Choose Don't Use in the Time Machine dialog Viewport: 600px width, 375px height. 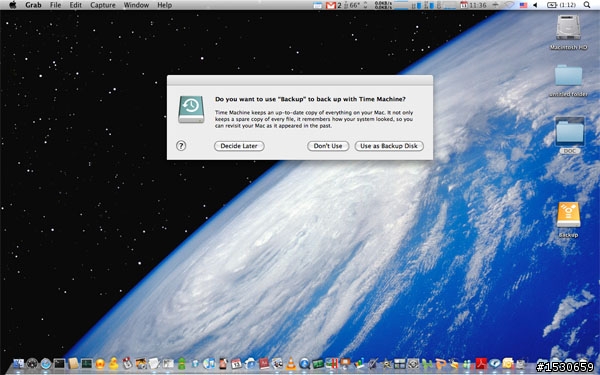(x=328, y=146)
